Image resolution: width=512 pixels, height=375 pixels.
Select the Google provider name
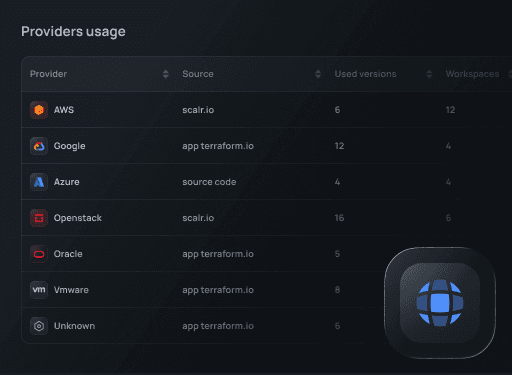pyautogui.click(x=70, y=146)
